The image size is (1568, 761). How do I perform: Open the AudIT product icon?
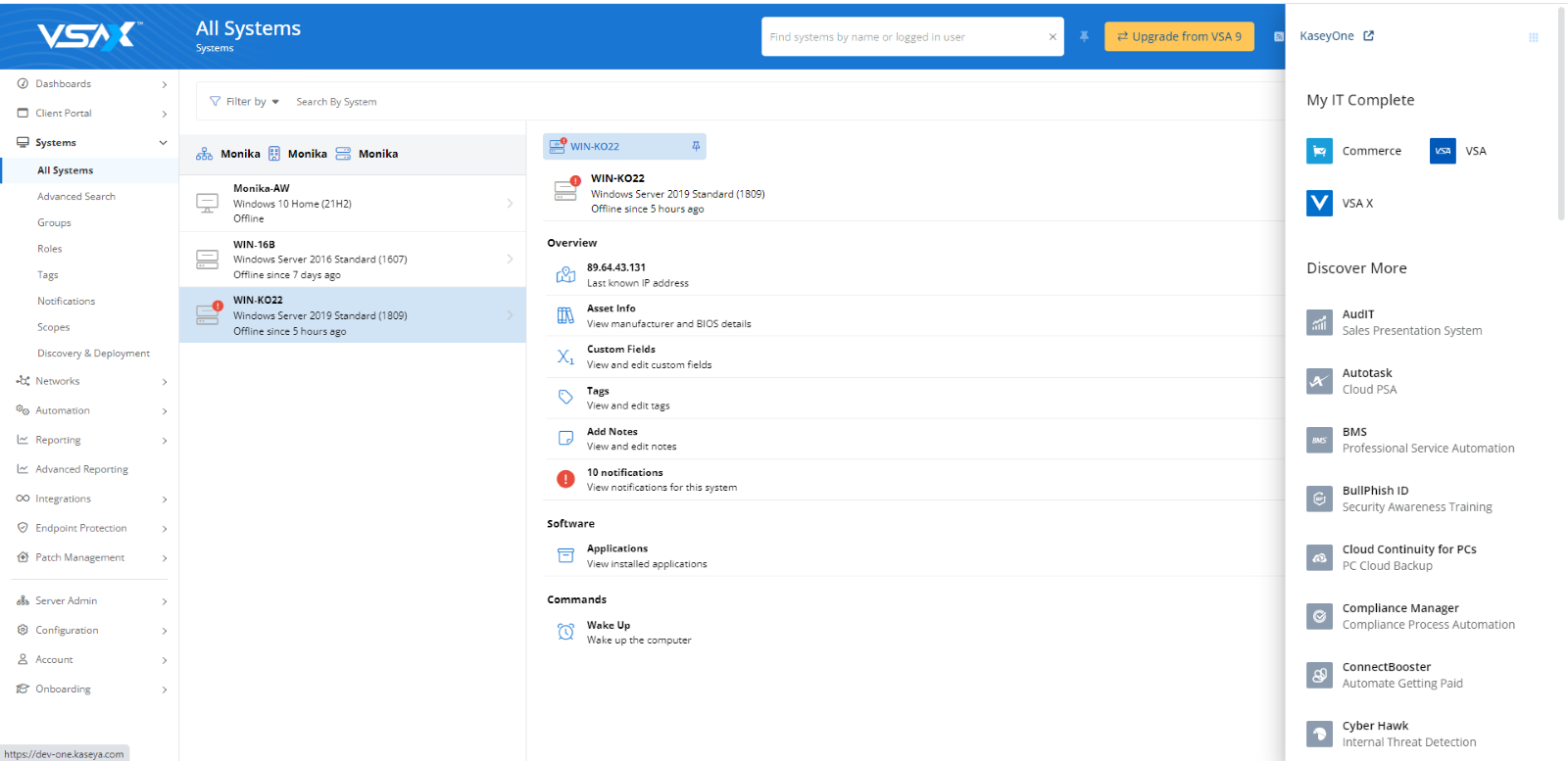click(x=1319, y=322)
